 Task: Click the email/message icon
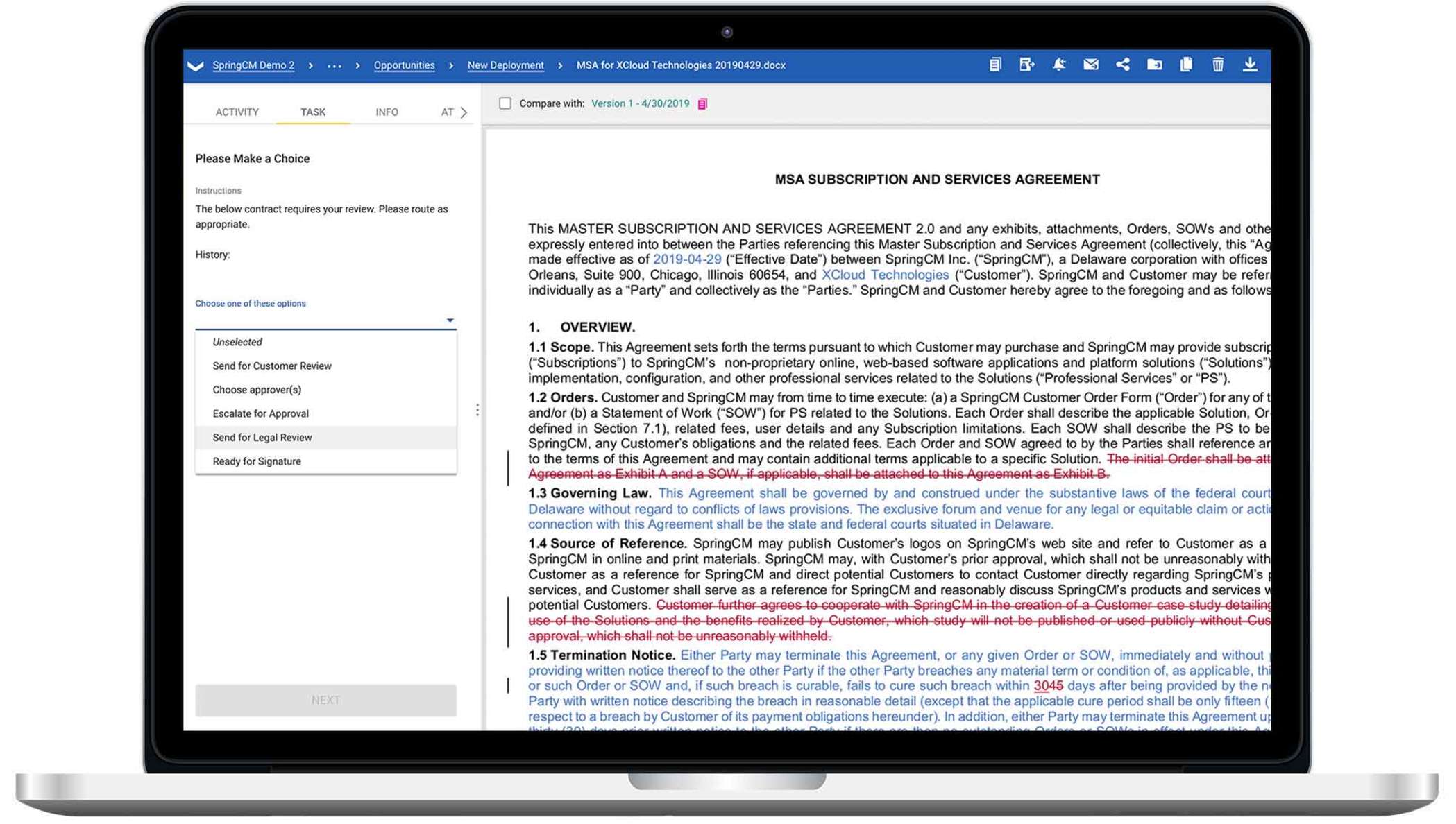coord(1090,65)
